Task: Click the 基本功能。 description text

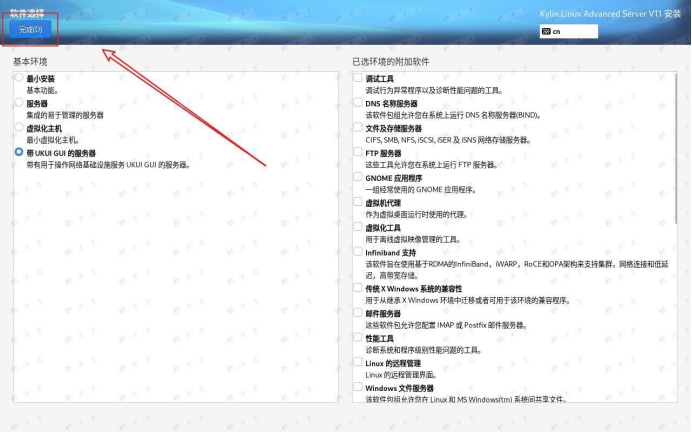Action: click(x=42, y=90)
